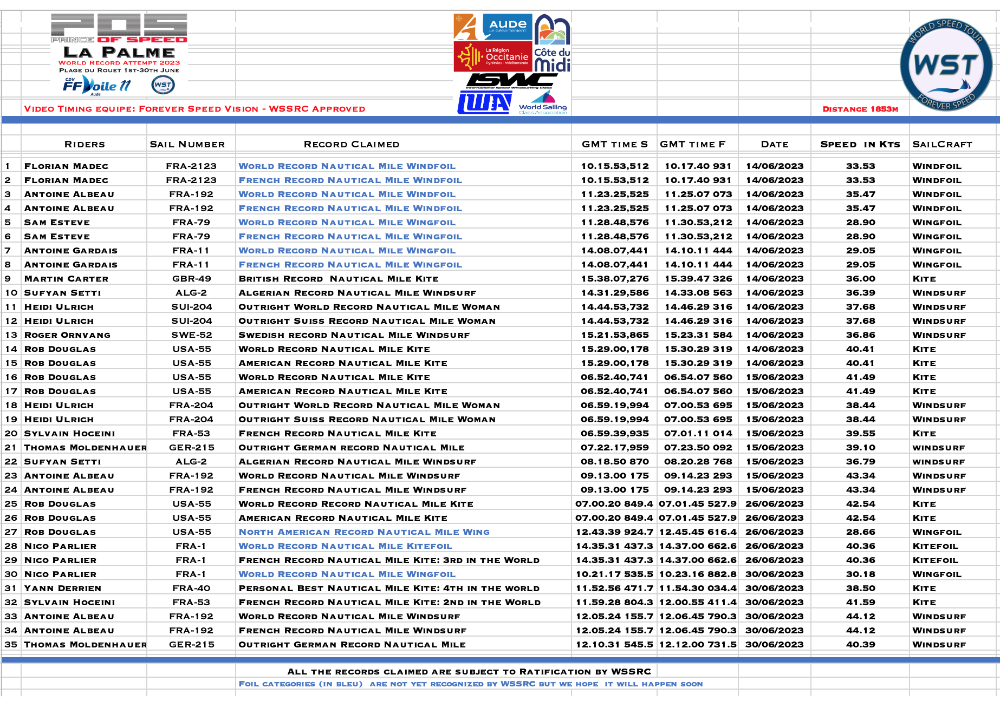Select Wingfoil sailcraft in row 27
This screenshot has width=1000, height=706.
[936, 532]
